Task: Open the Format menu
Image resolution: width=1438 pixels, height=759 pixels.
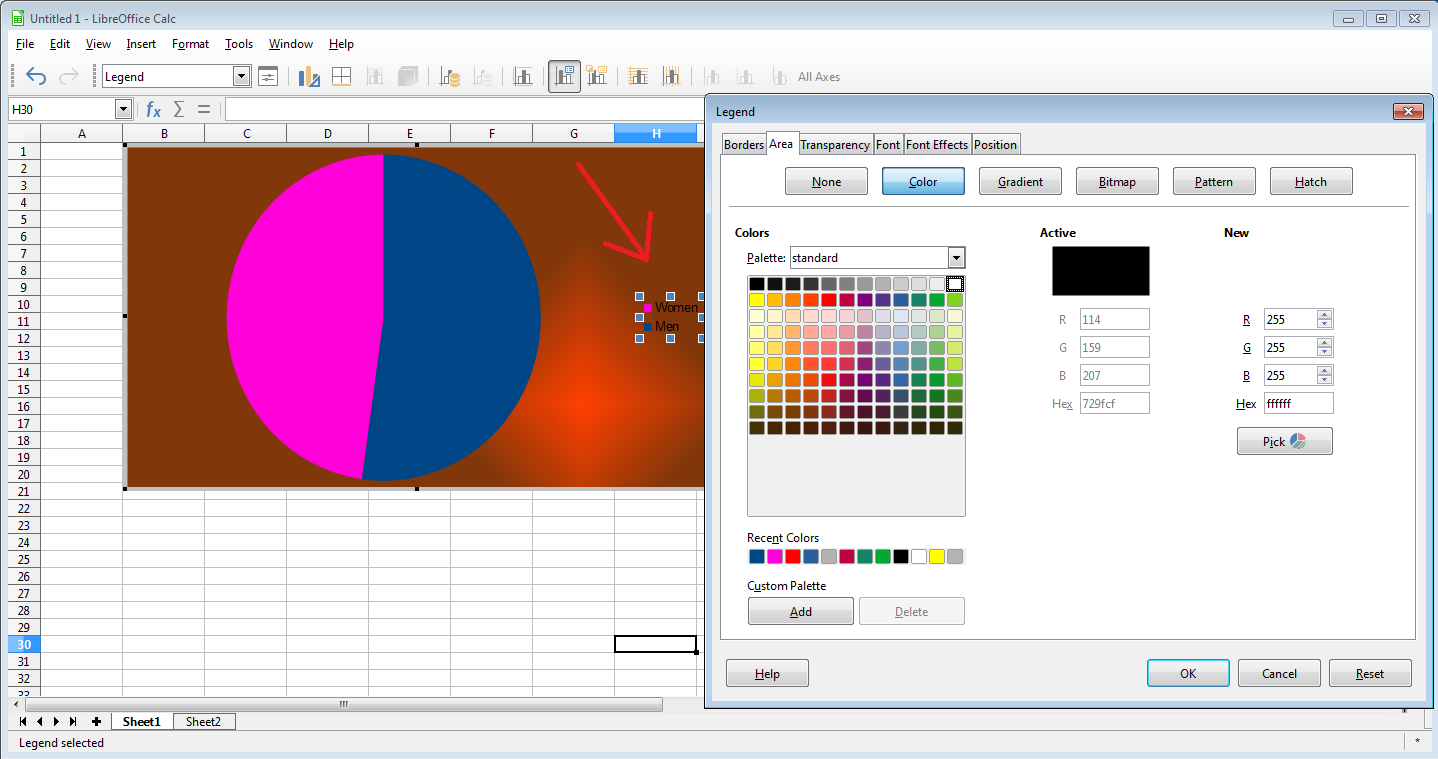Action: click(190, 44)
